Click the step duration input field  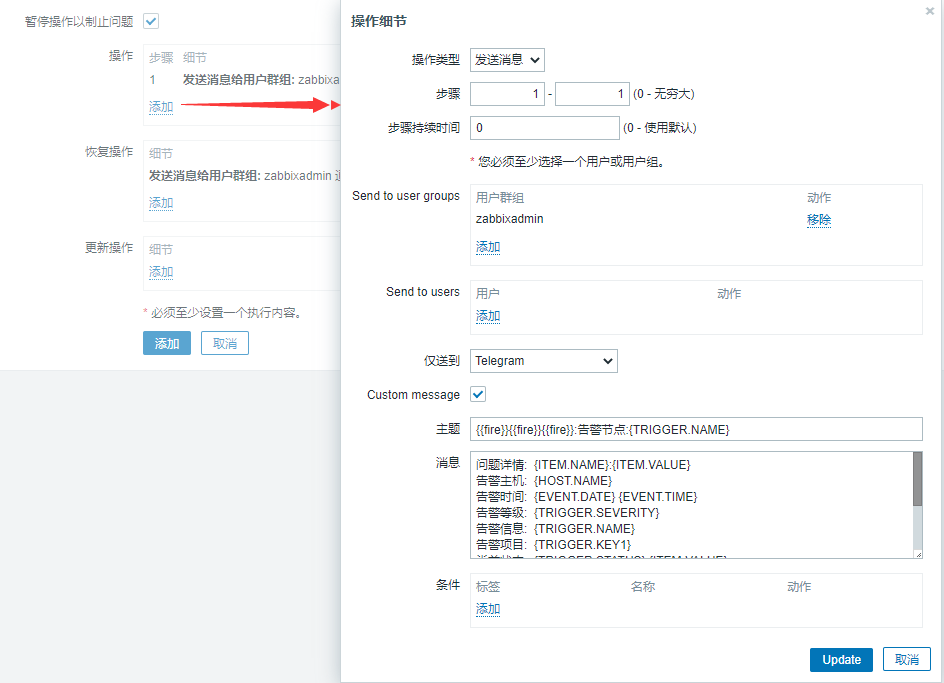point(544,128)
